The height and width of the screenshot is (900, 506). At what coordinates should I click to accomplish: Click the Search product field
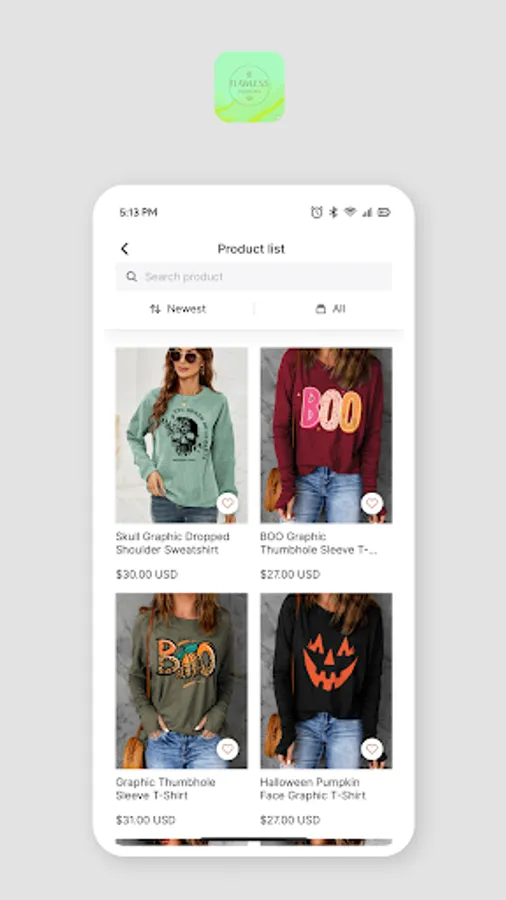click(x=254, y=277)
